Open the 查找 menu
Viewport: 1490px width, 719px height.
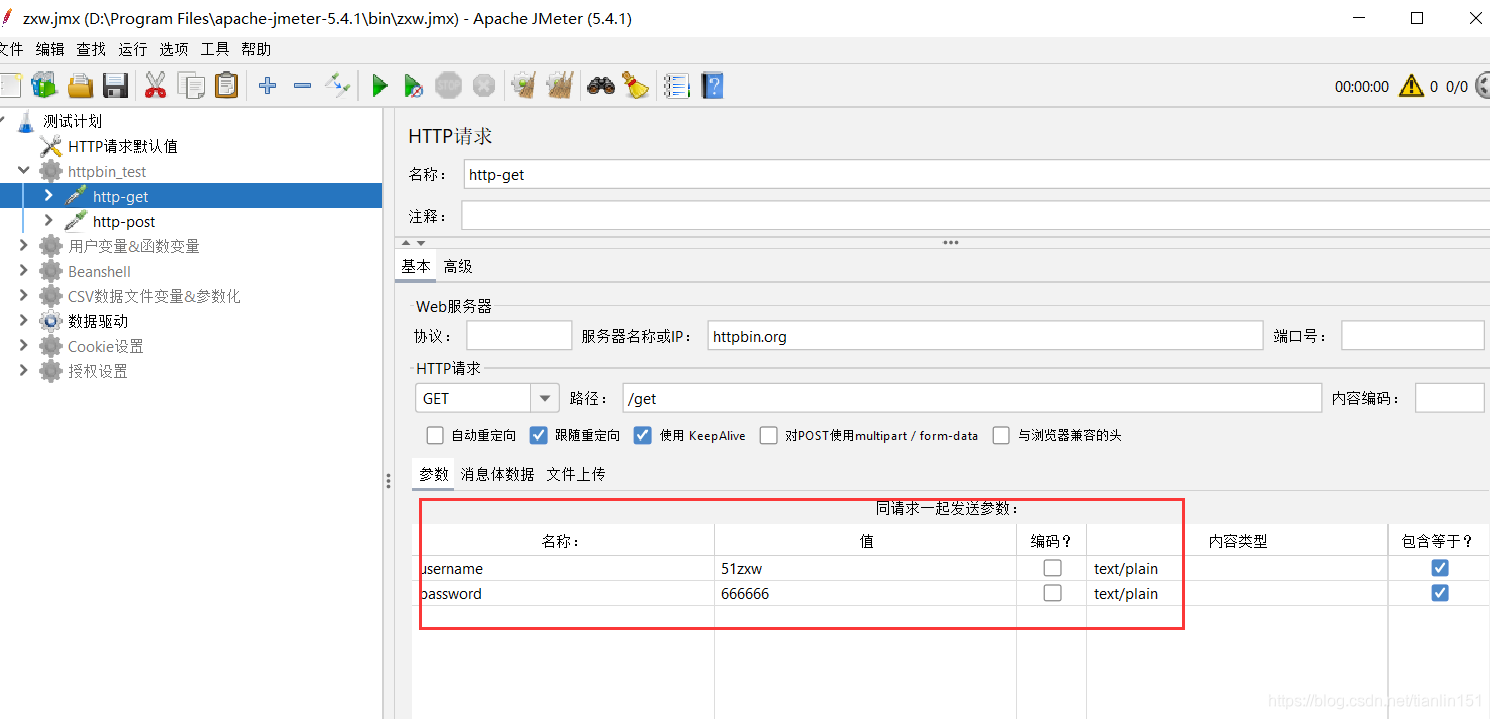point(91,49)
